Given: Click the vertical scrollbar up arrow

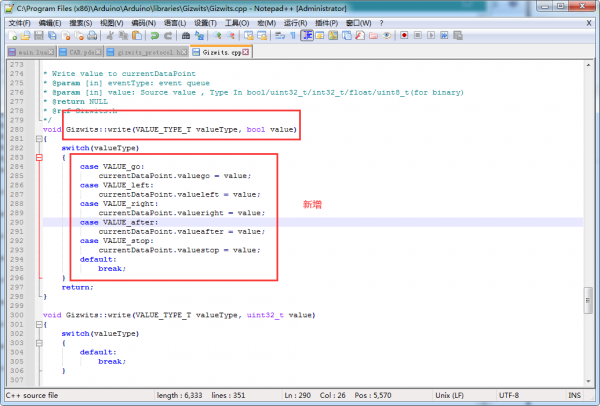Looking at the screenshot, I should coord(588,65).
